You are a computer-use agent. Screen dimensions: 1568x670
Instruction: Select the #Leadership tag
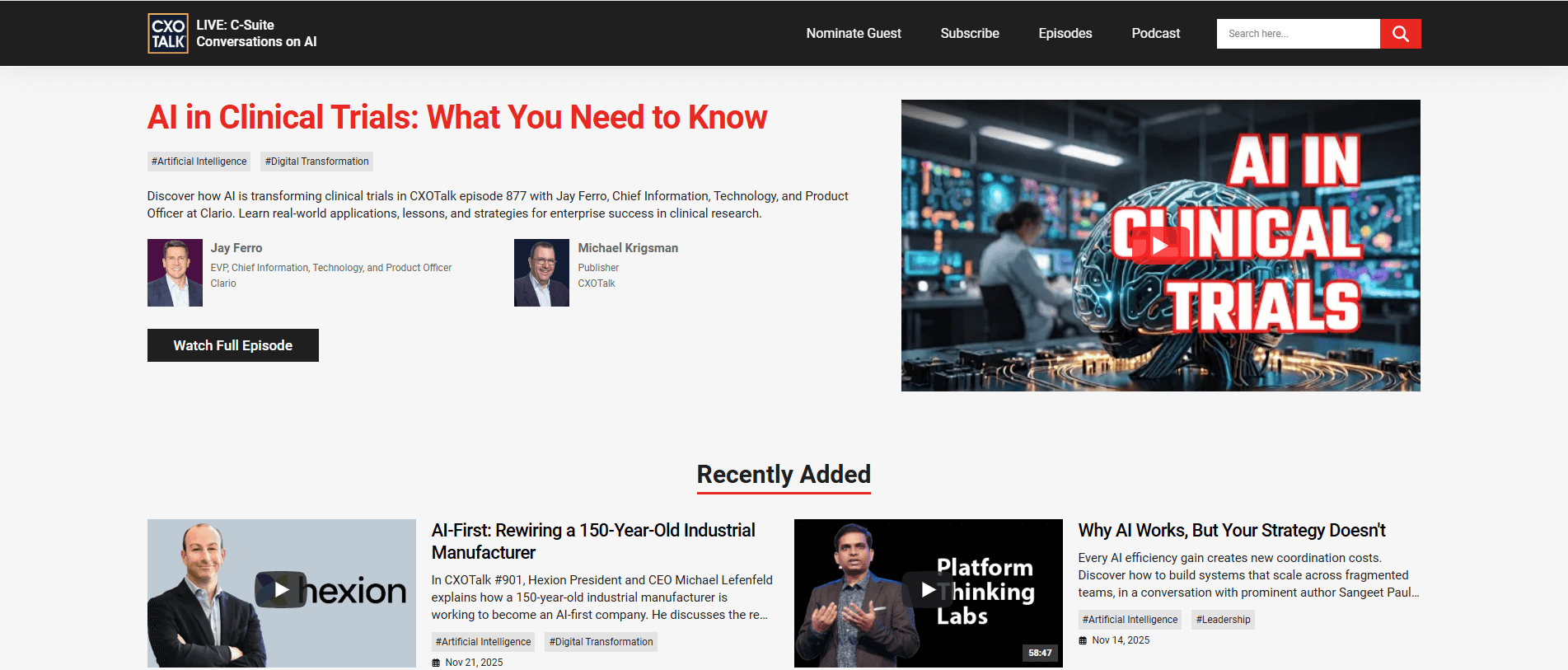coord(1223,620)
